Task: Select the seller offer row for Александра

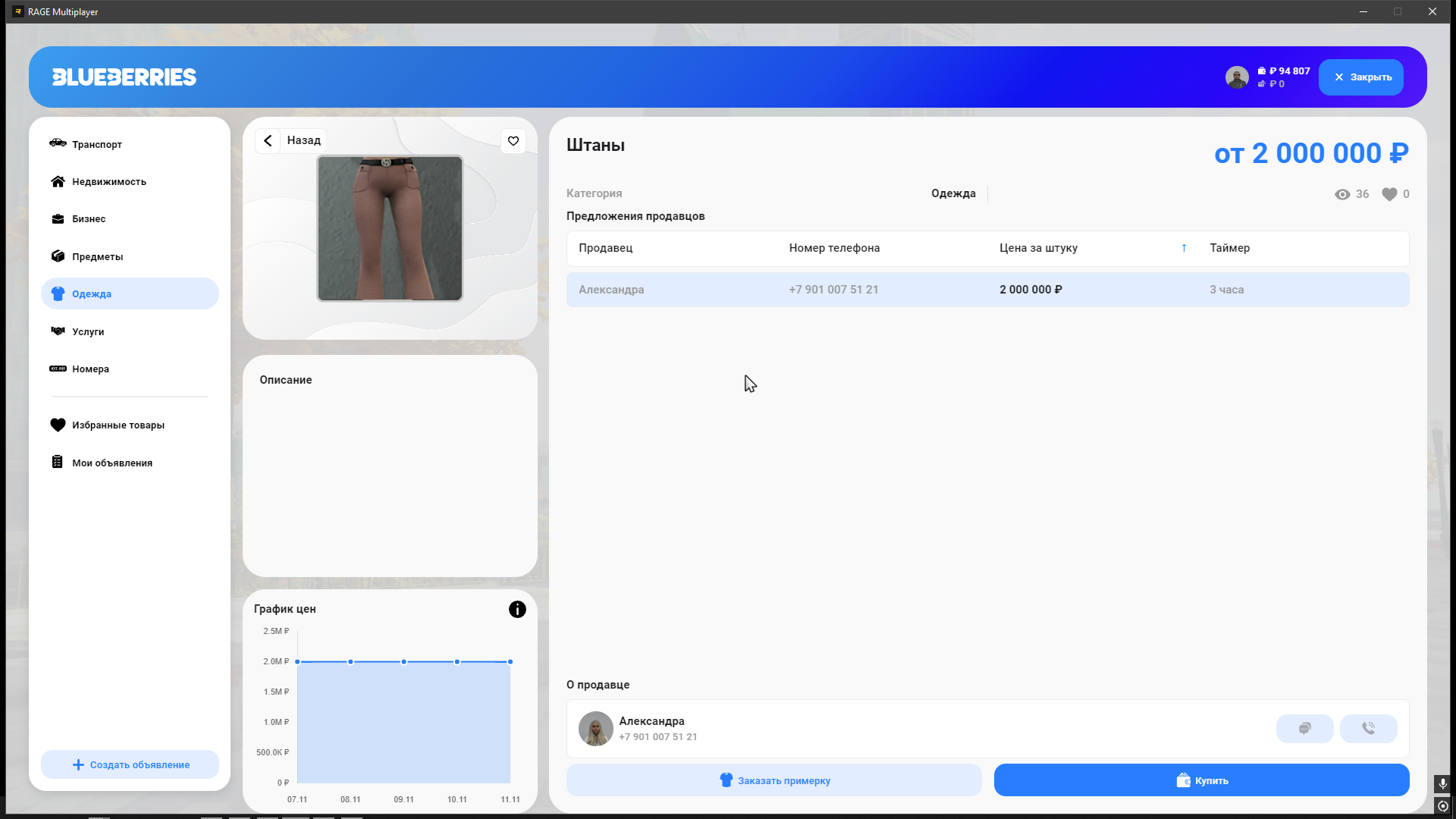Action: pyautogui.click(x=987, y=290)
